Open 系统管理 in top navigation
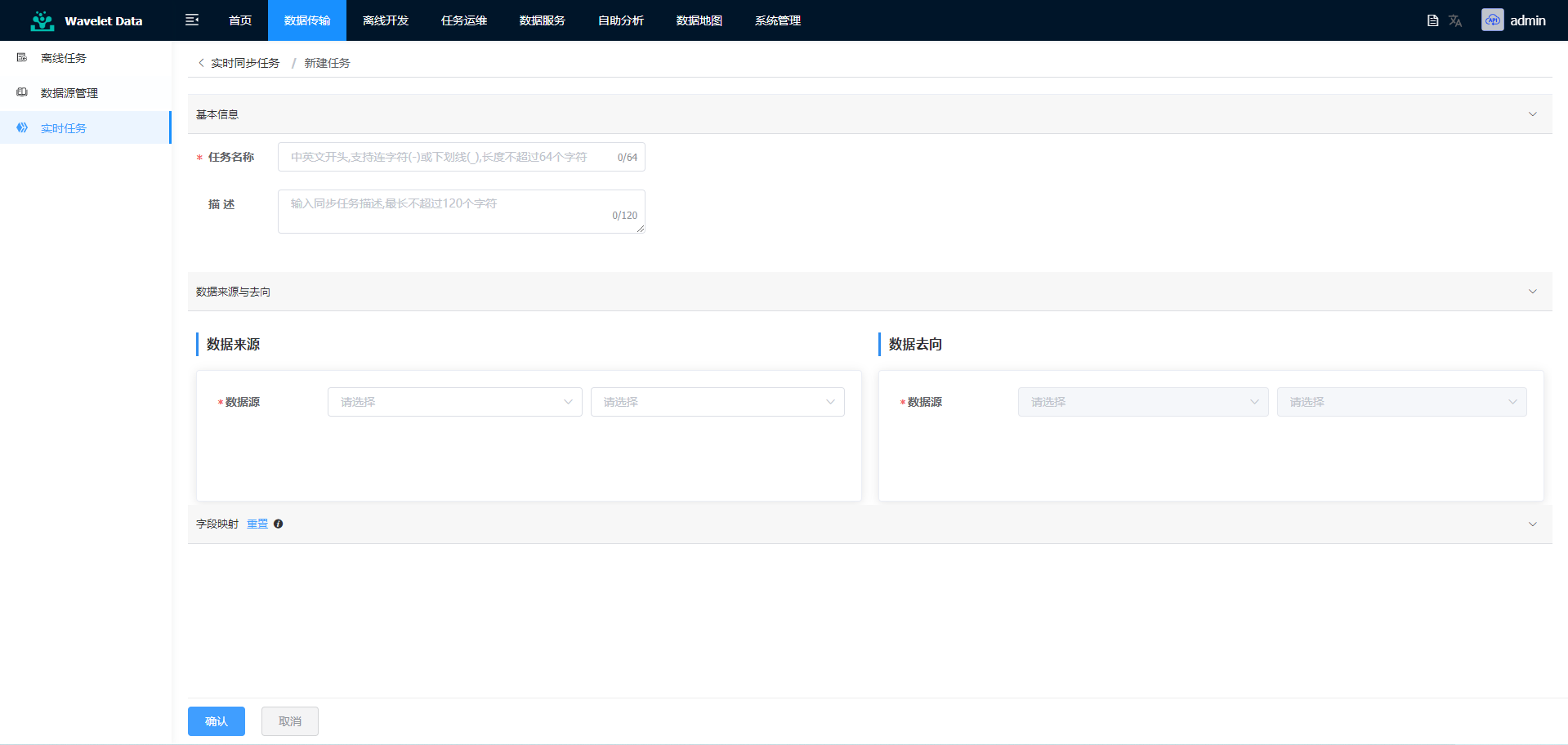Screen dimensions: 1568x745 click(778, 20)
